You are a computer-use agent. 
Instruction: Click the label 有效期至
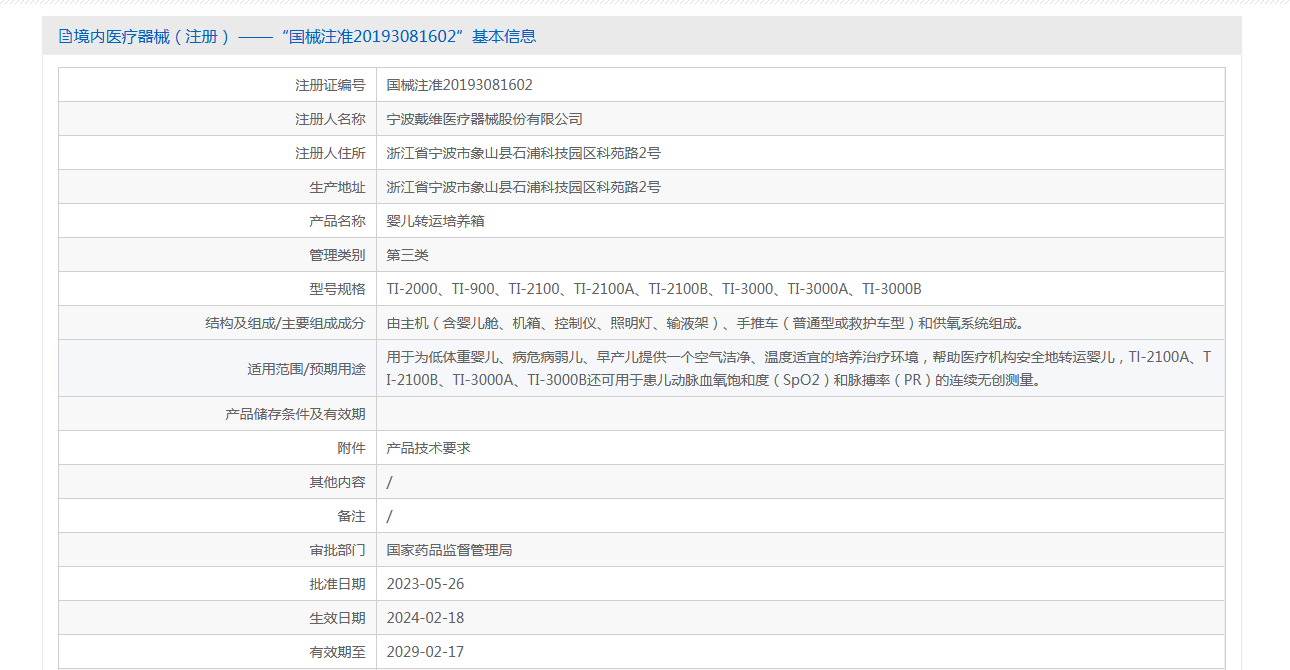click(x=337, y=652)
